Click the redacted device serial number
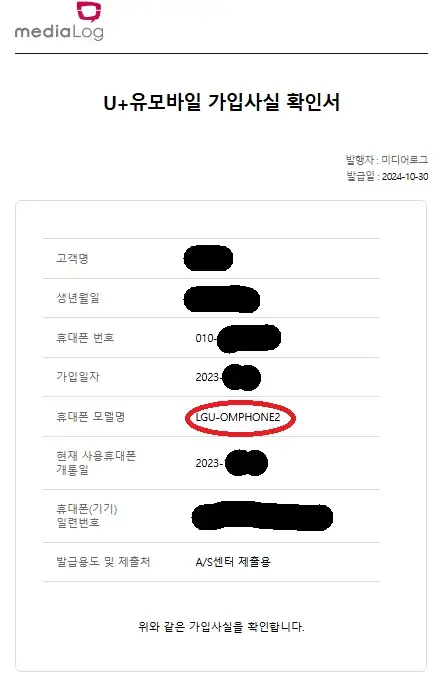 click(x=263, y=516)
